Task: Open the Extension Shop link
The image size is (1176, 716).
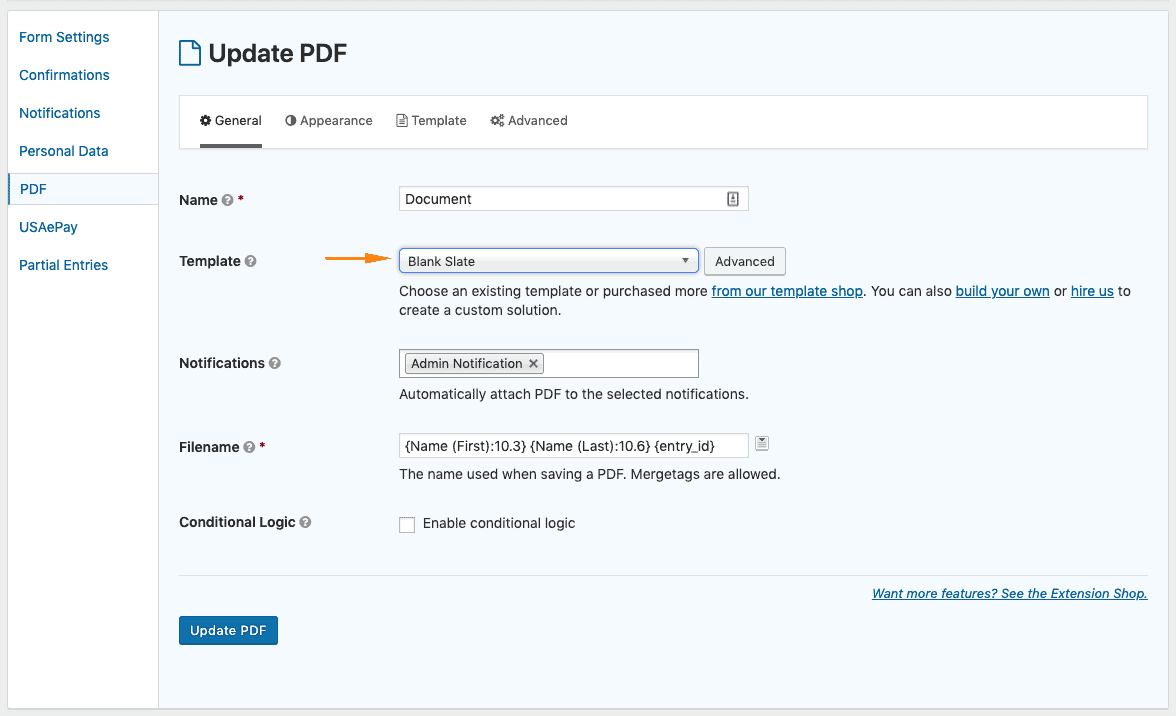Action: pos(1010,594)
